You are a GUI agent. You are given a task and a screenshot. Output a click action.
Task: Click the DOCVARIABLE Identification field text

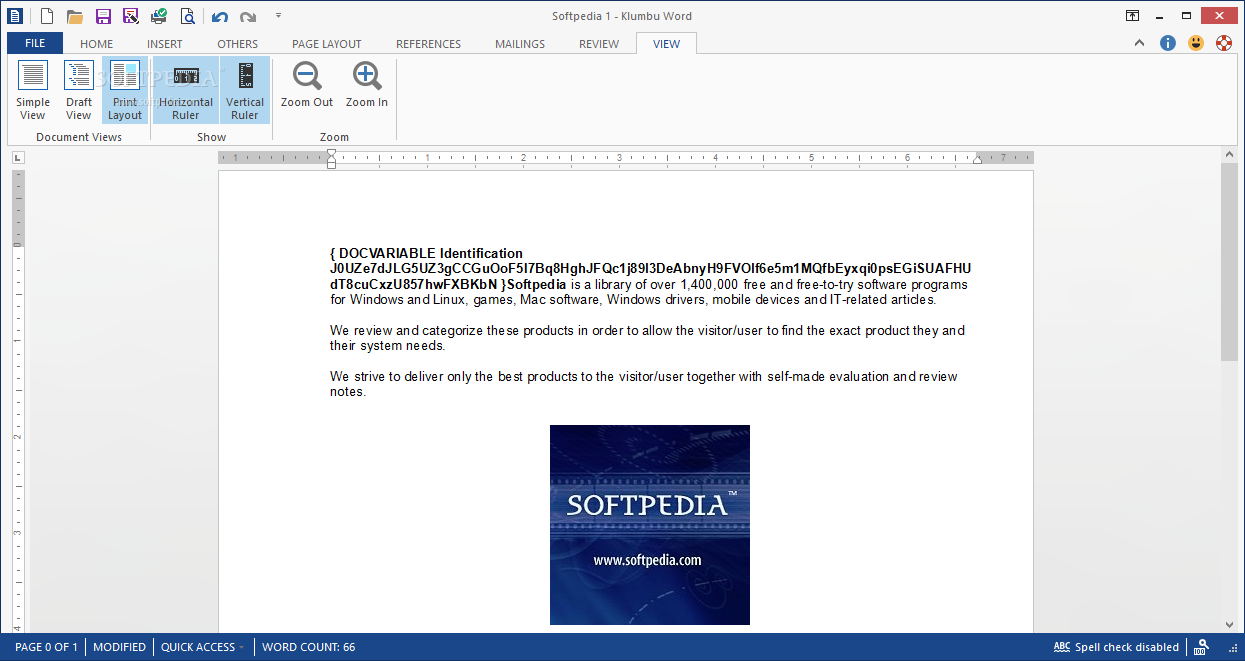(x=431, y=253)
